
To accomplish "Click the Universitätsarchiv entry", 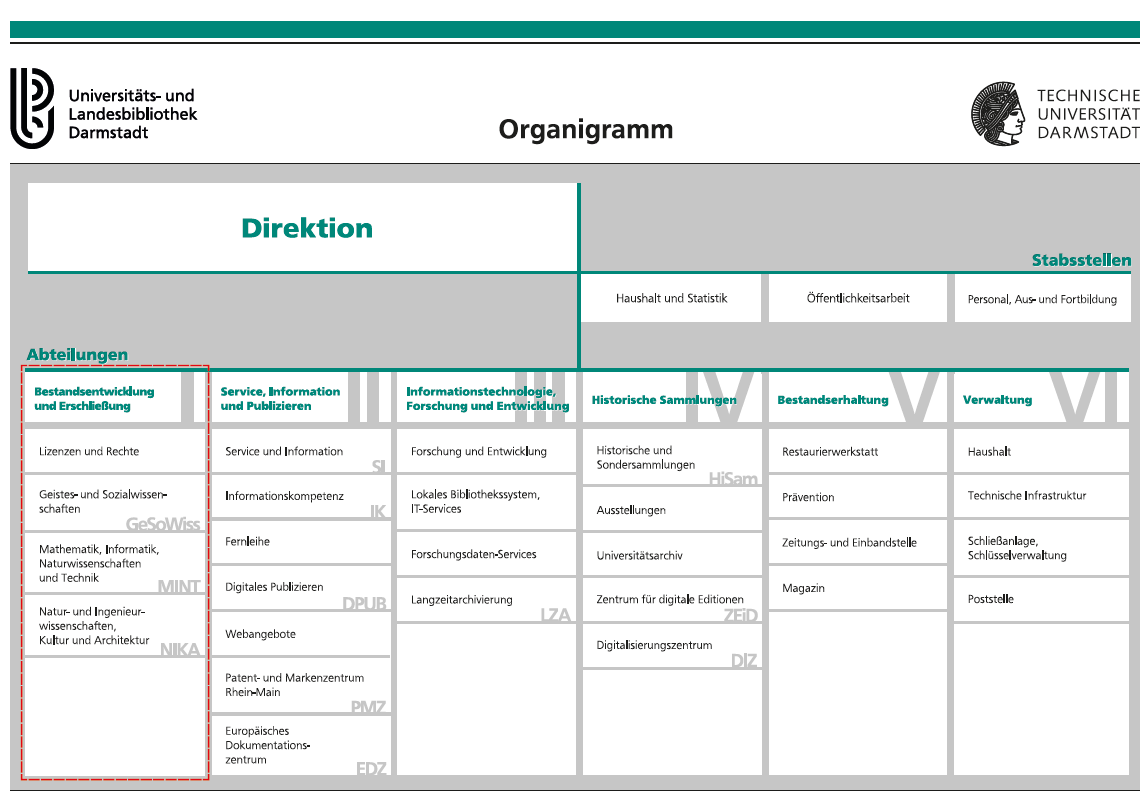I will 672,556.
